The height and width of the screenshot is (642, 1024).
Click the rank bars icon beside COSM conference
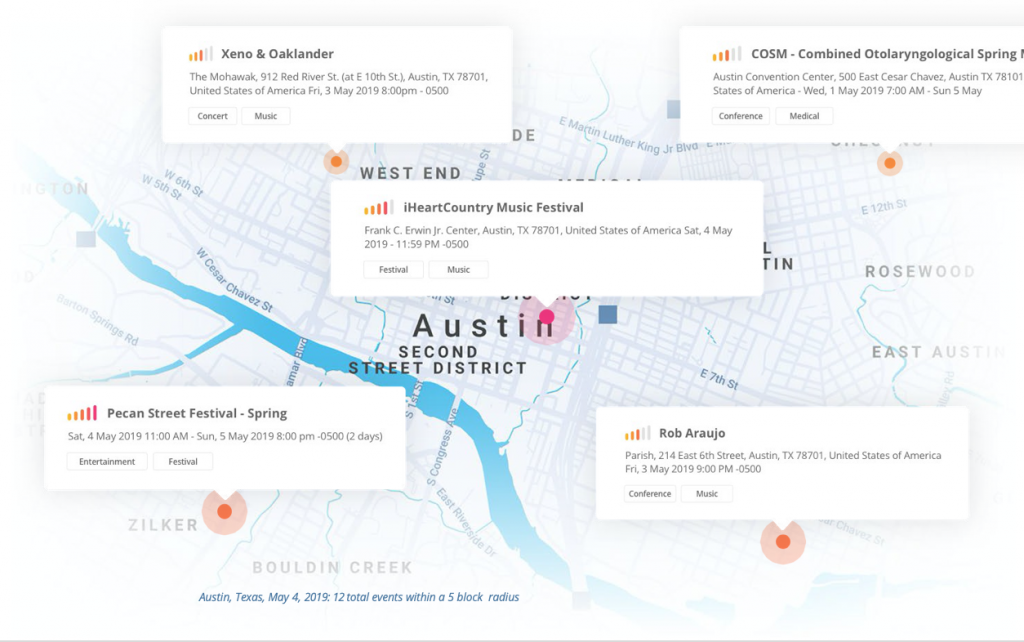[x=726, y=54]
